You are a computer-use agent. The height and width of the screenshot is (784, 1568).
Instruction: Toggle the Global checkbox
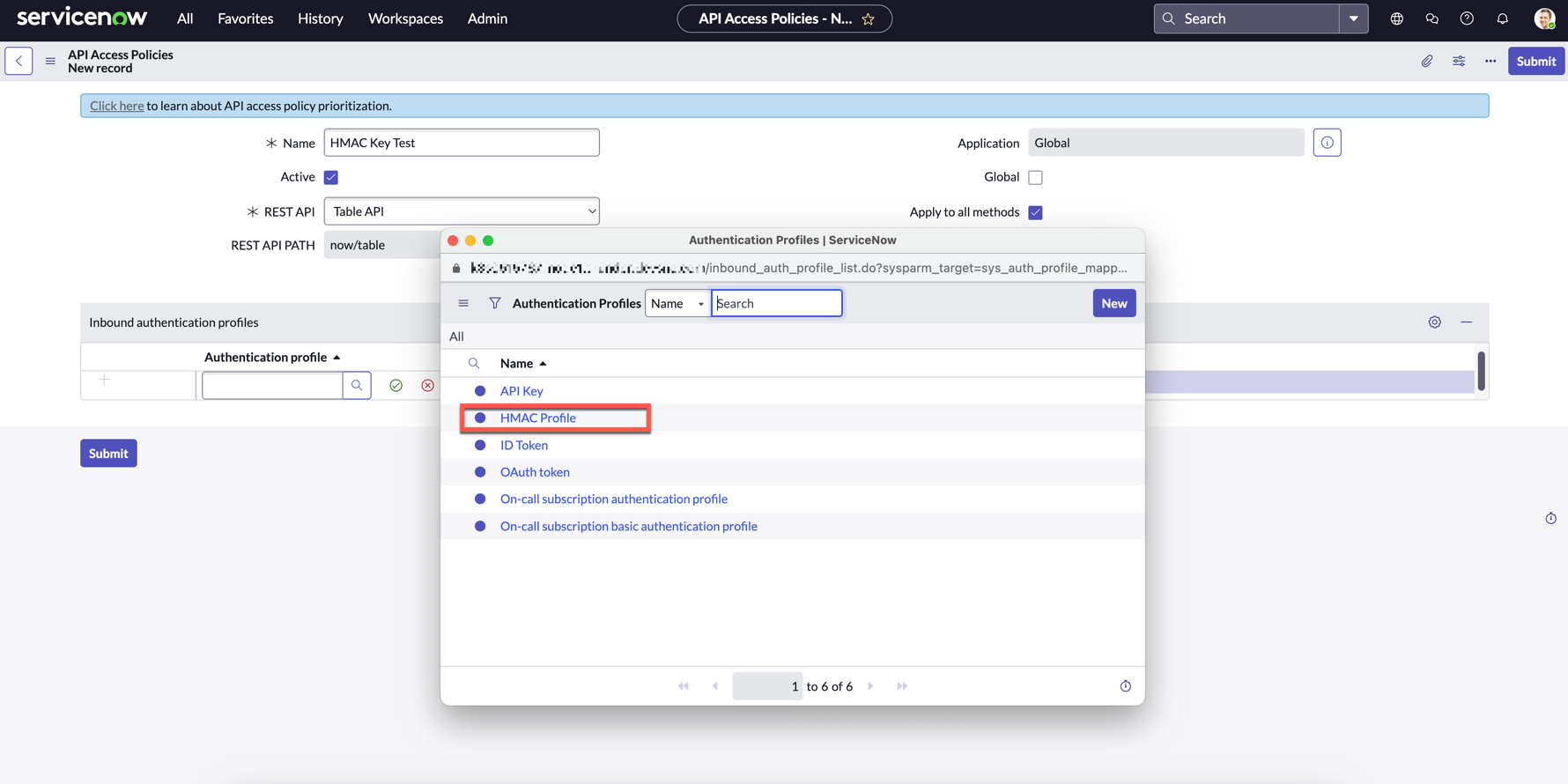click(1036, 177)
